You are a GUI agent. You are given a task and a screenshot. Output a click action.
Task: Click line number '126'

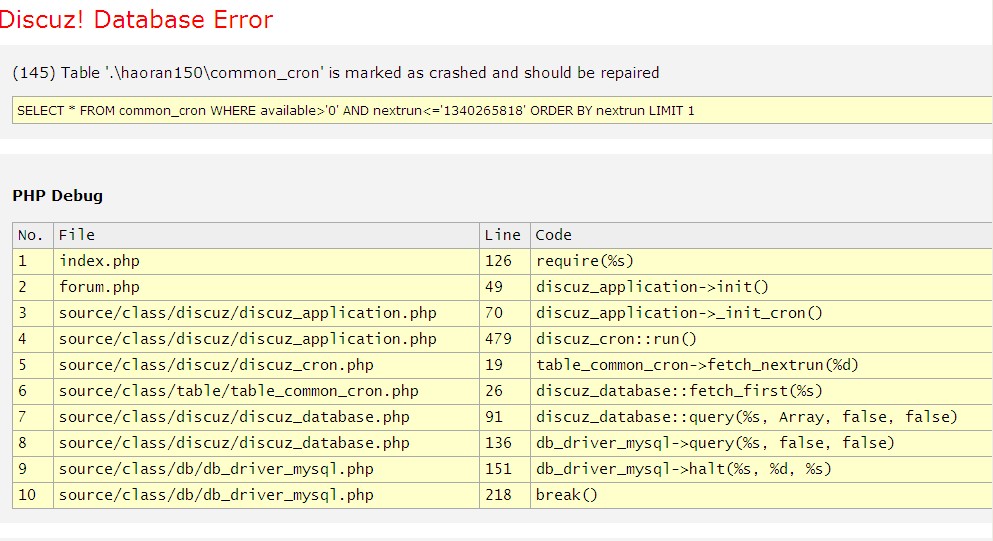click(x=498, y=261)
